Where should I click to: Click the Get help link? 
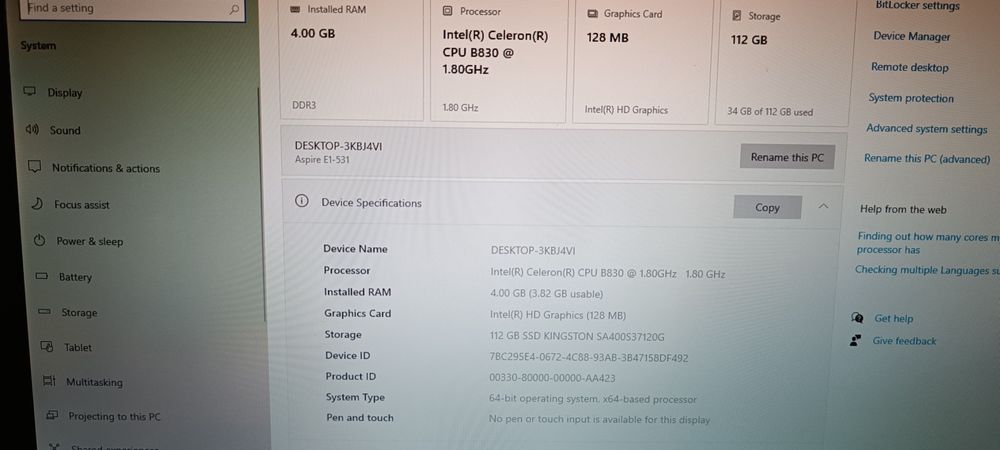(893, 318)
